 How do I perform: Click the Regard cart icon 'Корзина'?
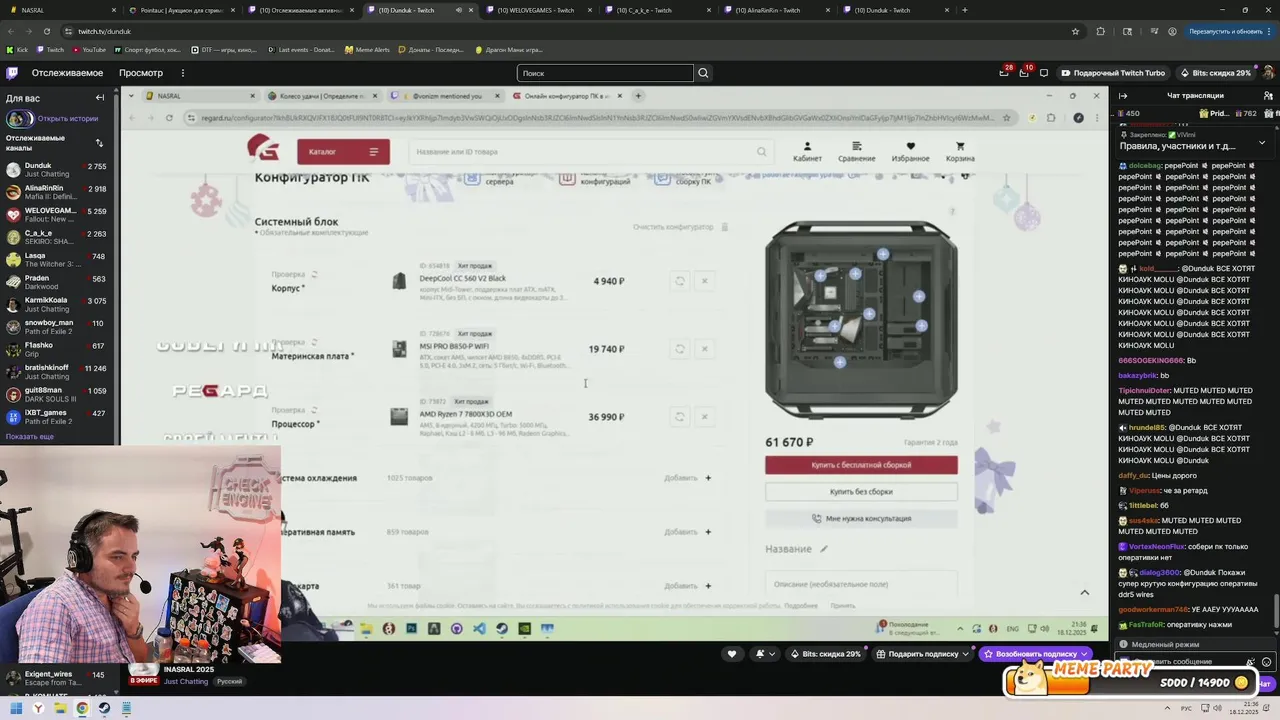click(960, 151)
